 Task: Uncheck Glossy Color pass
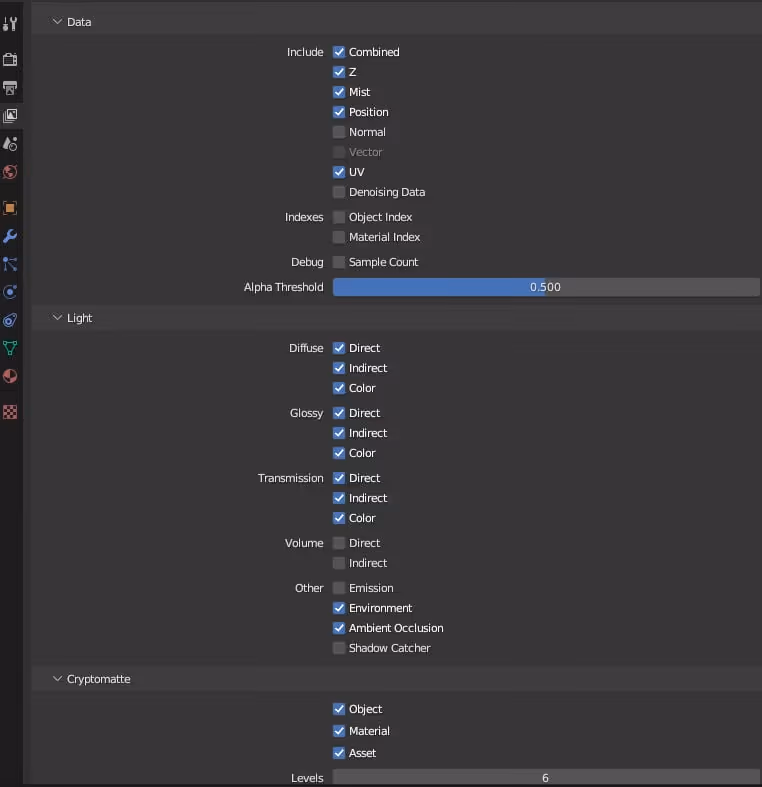tap(339, 453)
